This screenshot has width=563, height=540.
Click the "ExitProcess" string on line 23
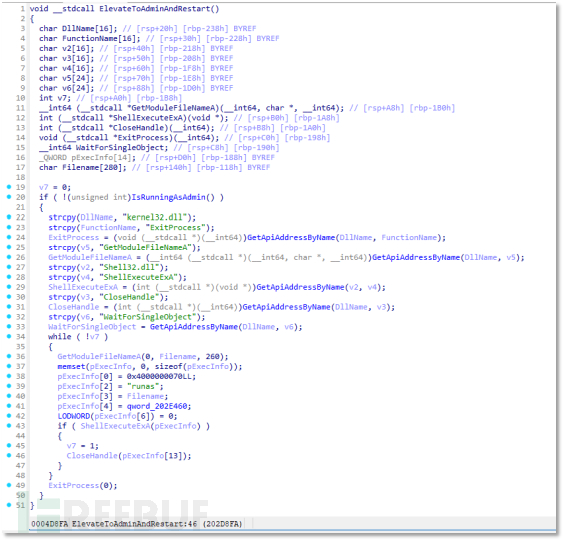(175, 227)
